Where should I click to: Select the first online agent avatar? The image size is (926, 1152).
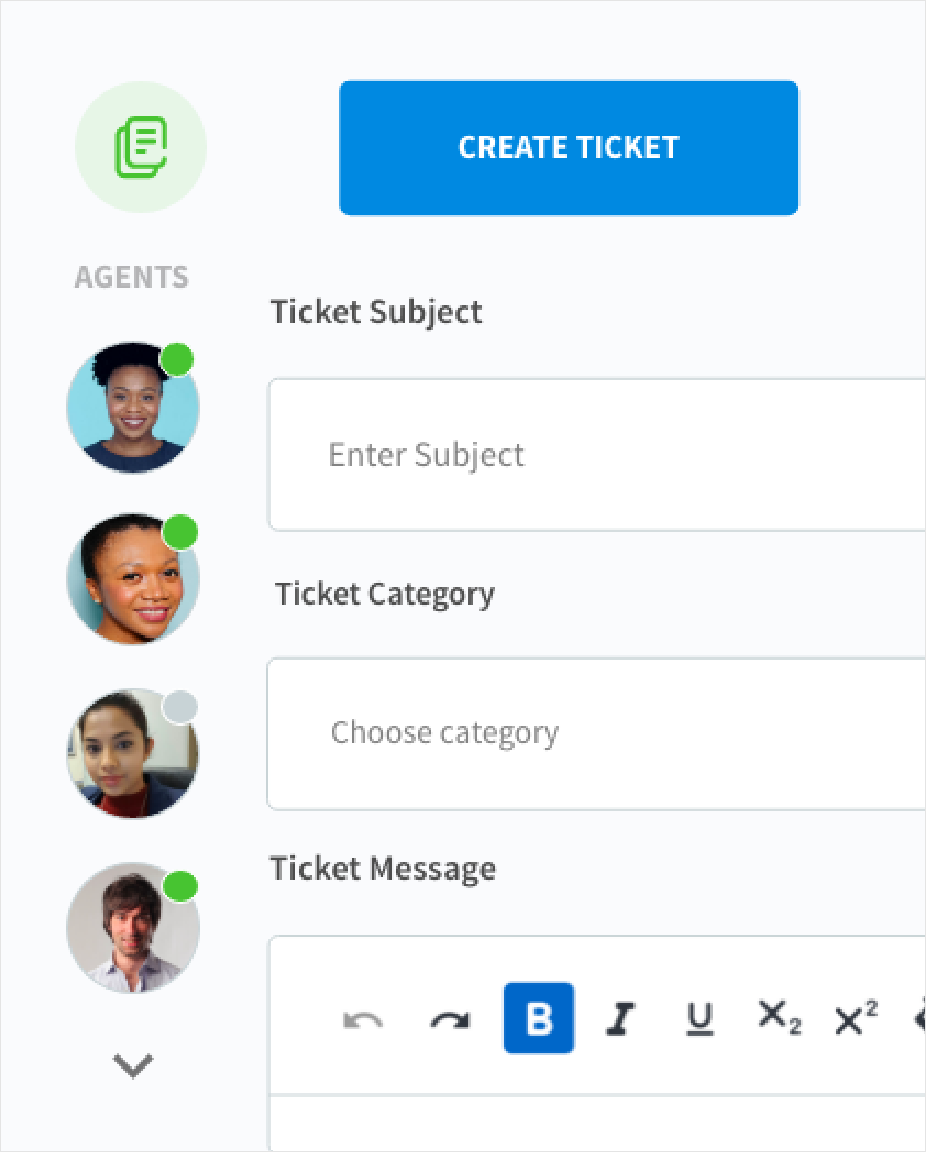[x=133, y=407]
